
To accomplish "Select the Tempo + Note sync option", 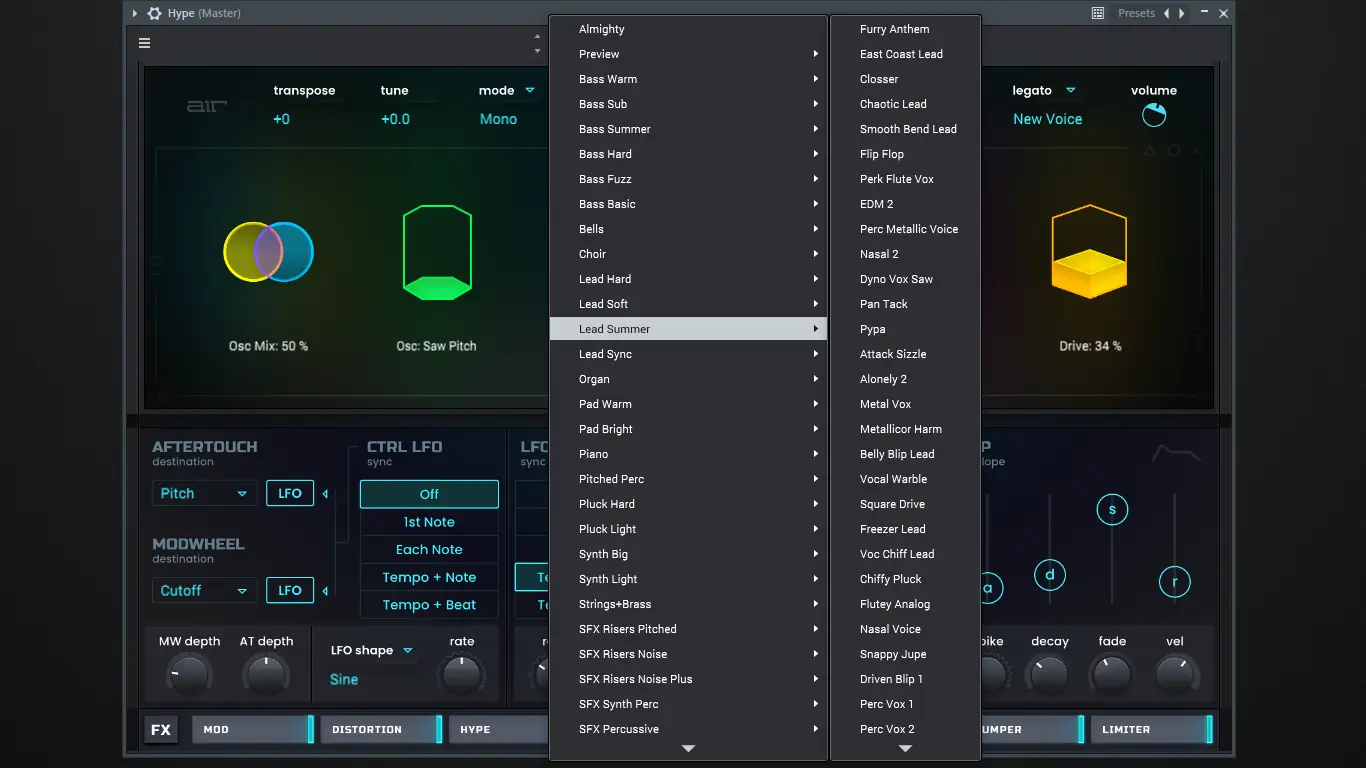I will click(x=429, y=578).
